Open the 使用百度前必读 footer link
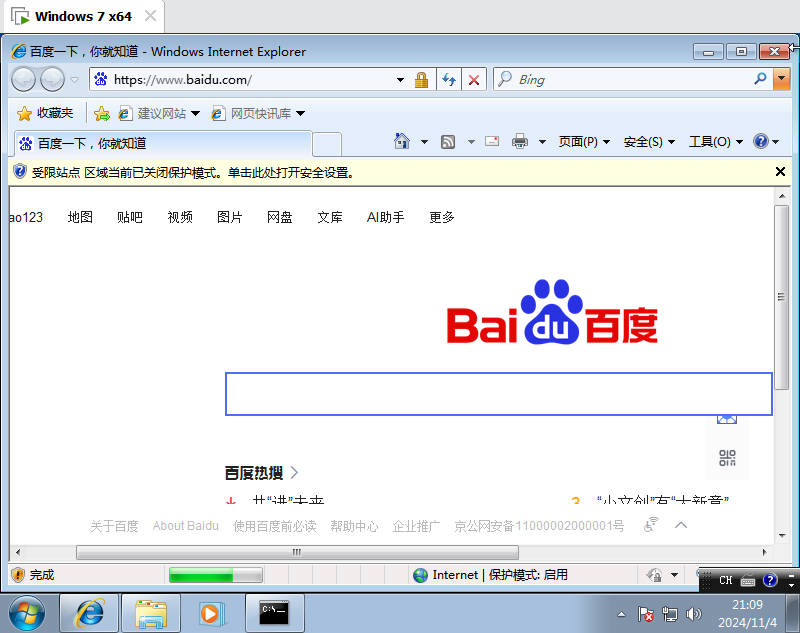The height and width of the screenshot is (633, 800). coord(274,526)
